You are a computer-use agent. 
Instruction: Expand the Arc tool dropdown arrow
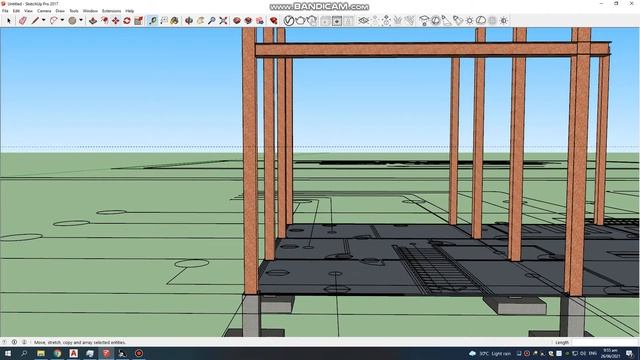(x=62, y=20)
